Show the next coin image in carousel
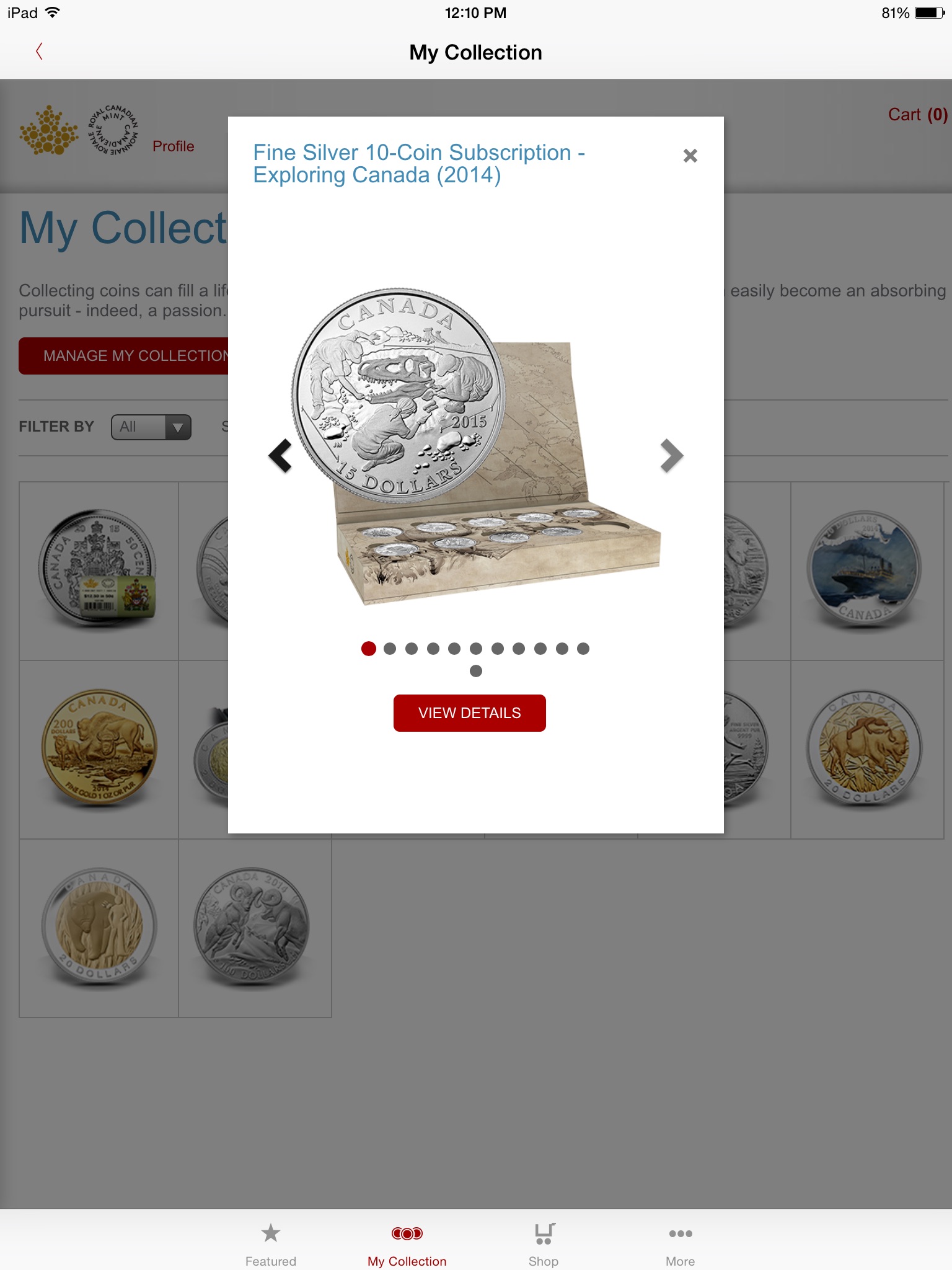This screenshot has width=952, height=1270. click(x=671, y=456)
